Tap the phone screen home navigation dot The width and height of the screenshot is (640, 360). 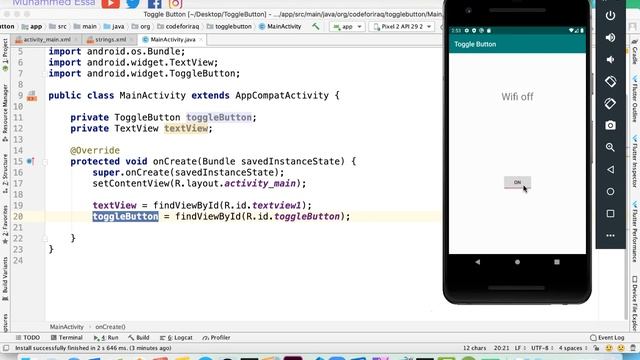click(x=517, y=262)
